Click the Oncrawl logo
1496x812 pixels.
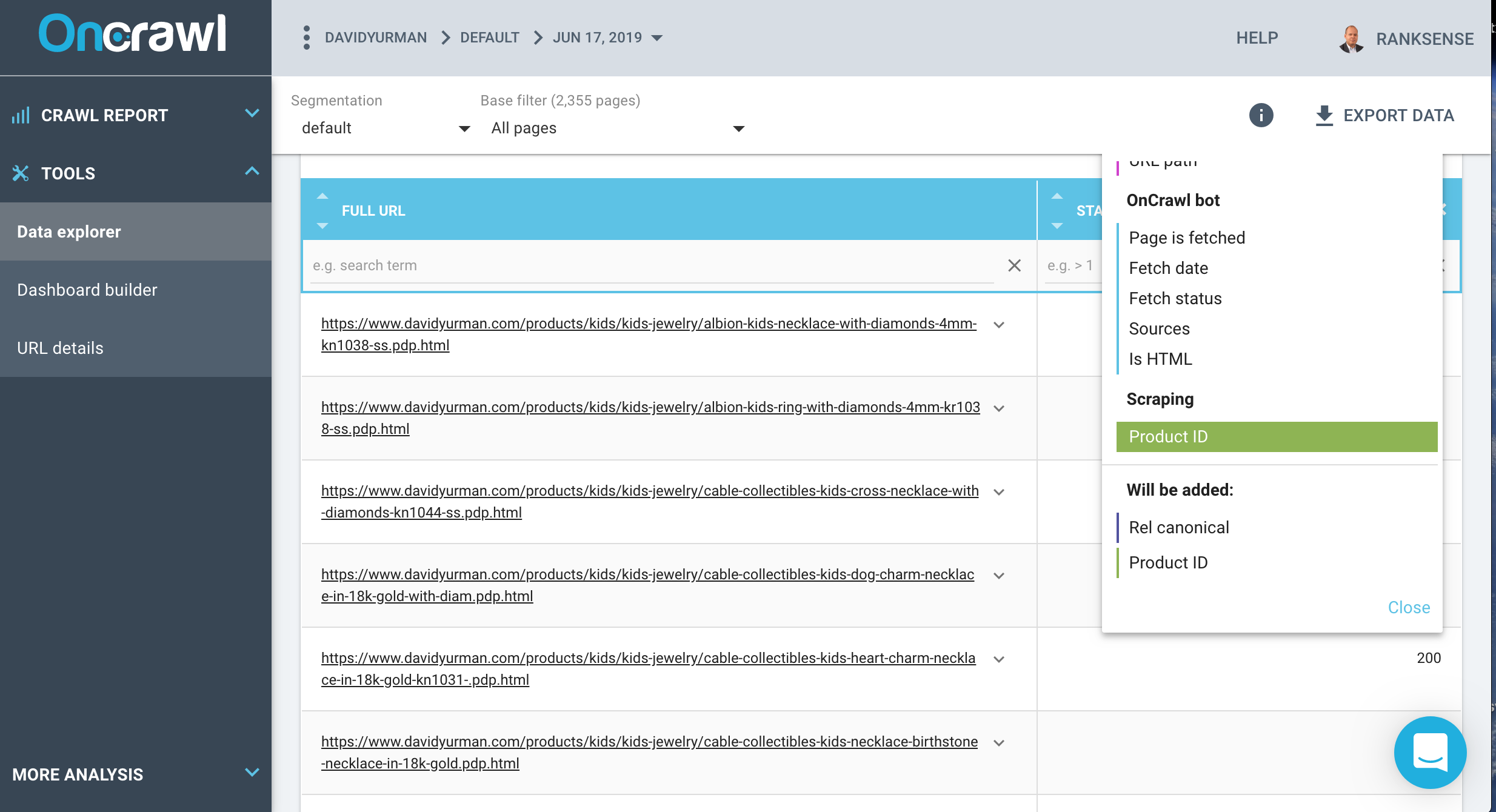click(133, 34)
